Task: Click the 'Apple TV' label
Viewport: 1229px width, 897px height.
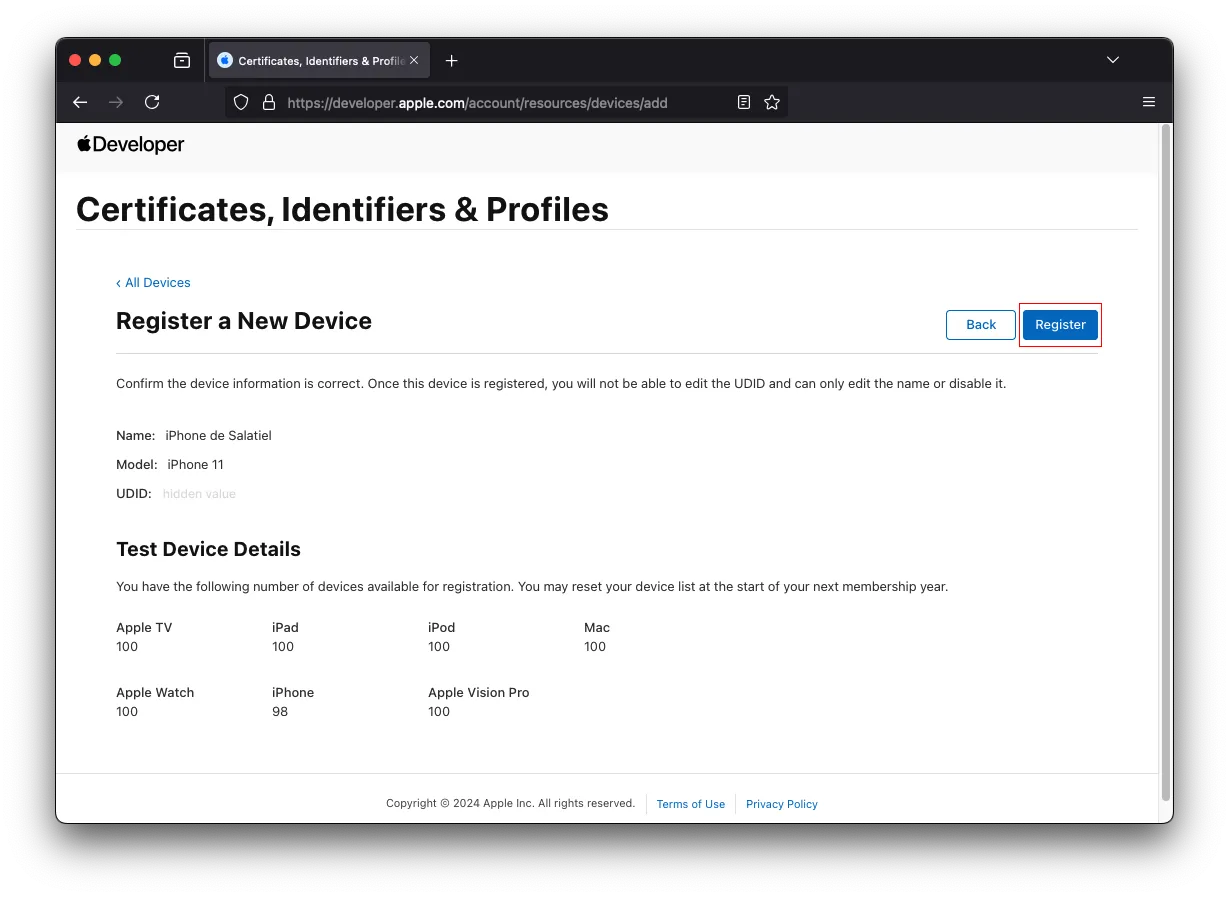Action: (144, 627)
